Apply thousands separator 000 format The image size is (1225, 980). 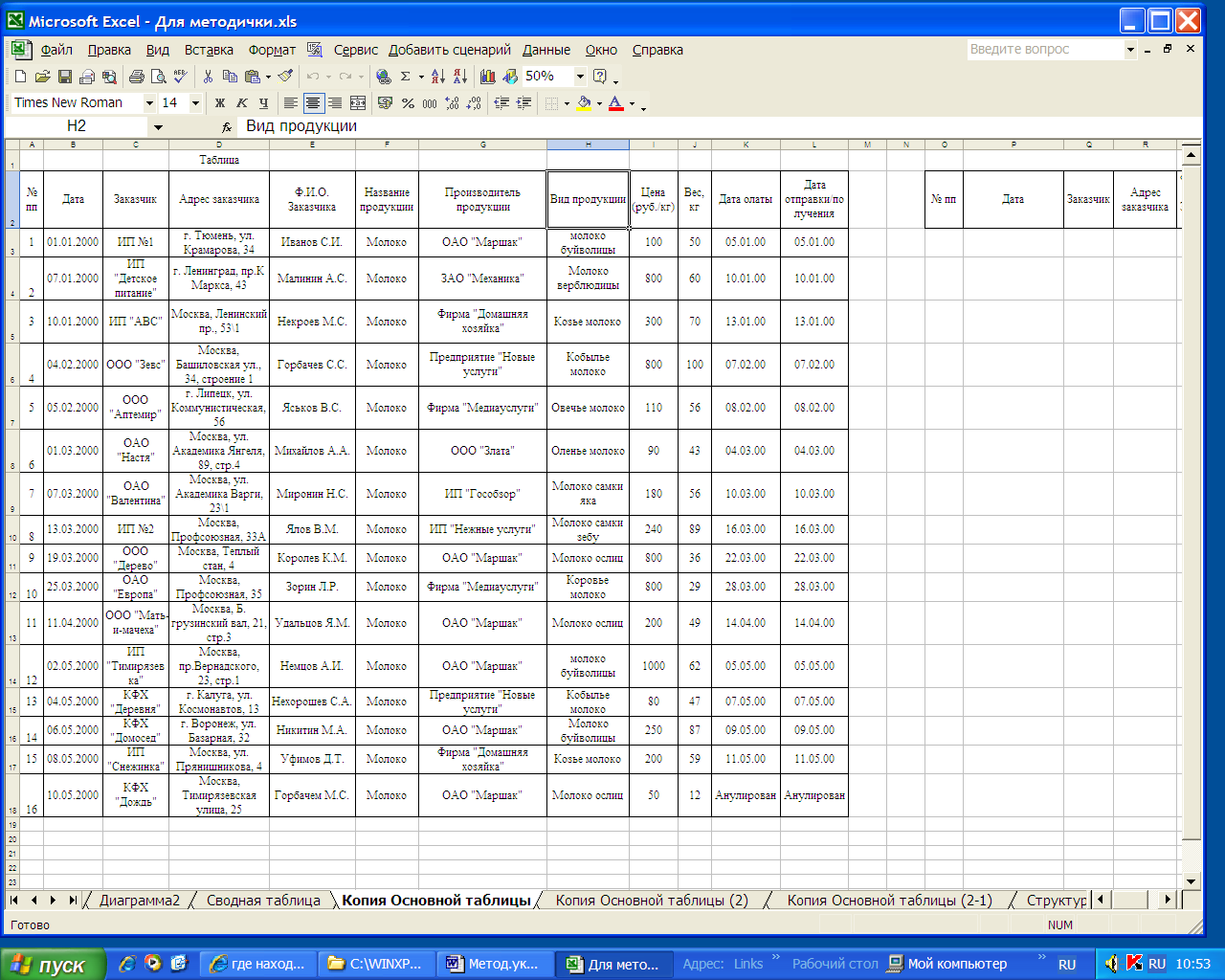point(430,102)
